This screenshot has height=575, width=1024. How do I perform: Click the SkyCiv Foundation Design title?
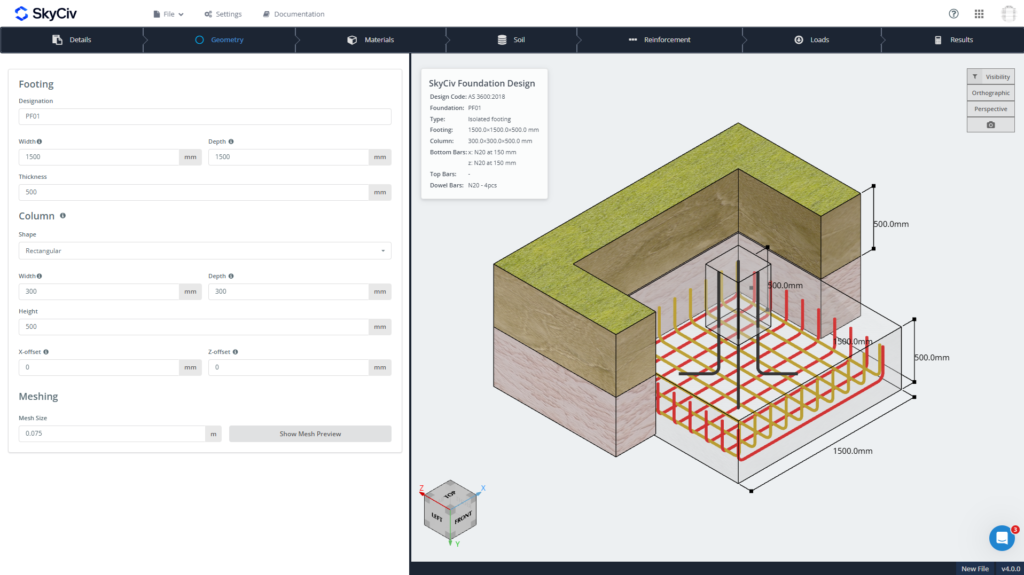482,83
